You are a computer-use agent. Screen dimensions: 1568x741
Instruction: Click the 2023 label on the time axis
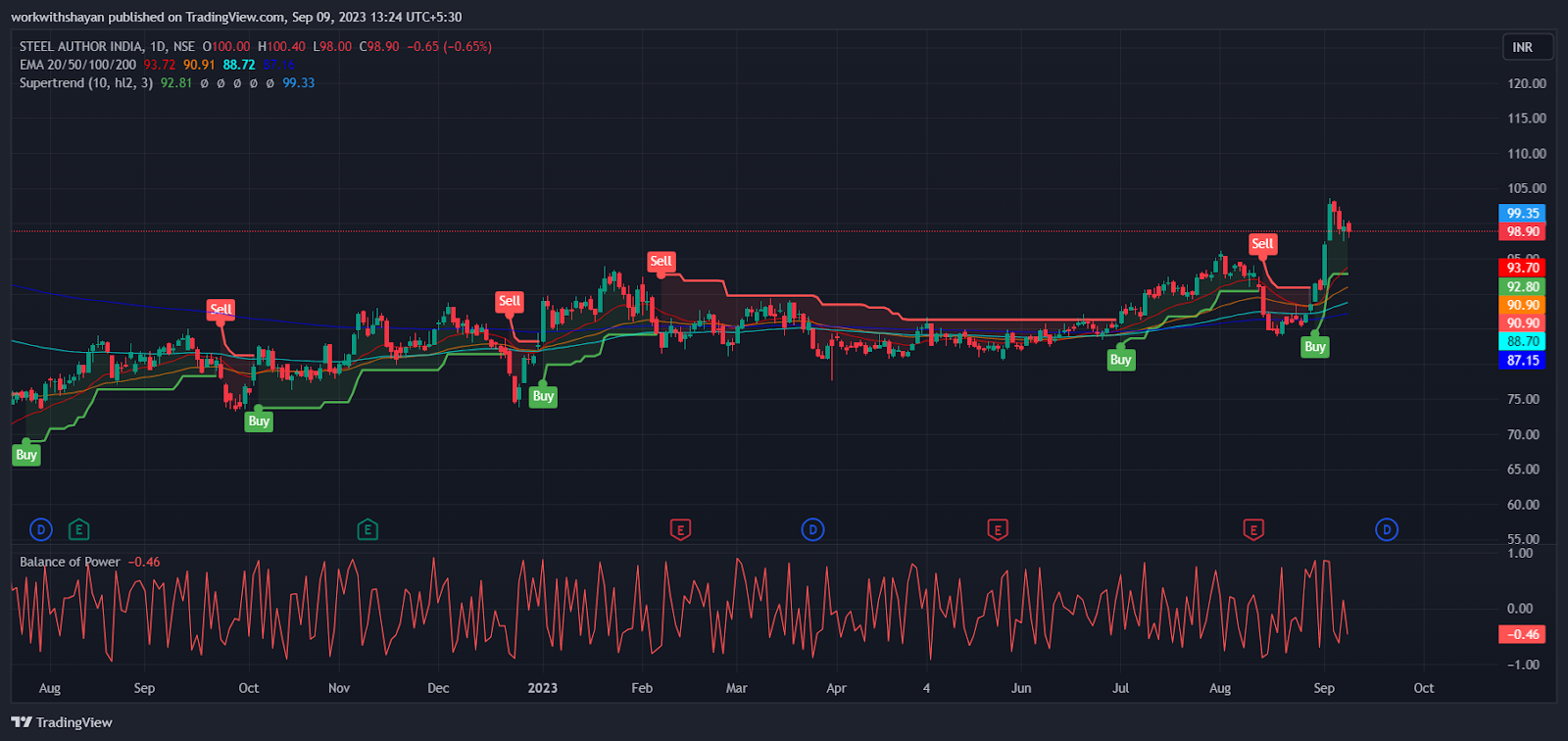(x=542, y=688)
